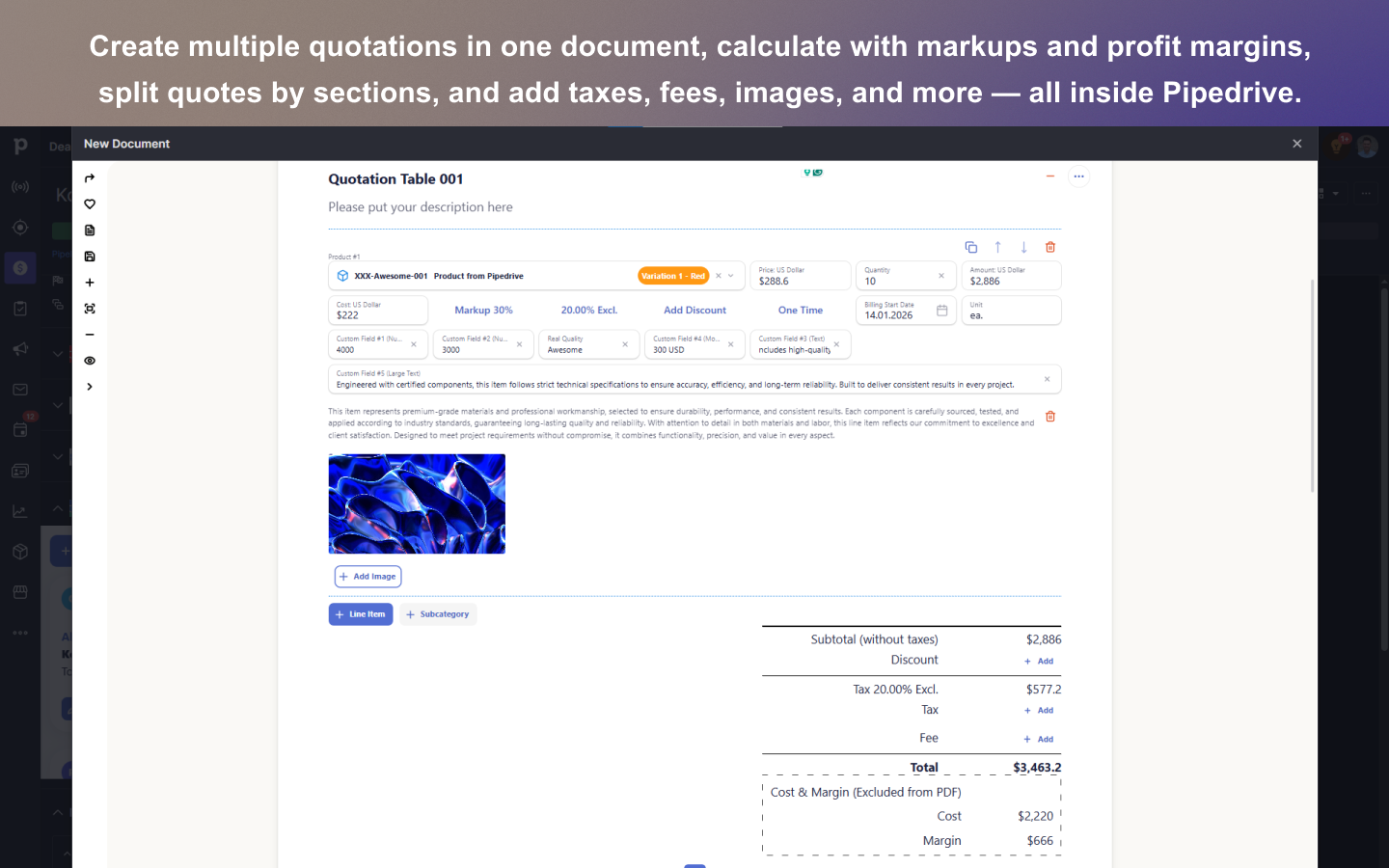Move the line item up with blue arrow

pyautogui.click(x=997, y=247)
